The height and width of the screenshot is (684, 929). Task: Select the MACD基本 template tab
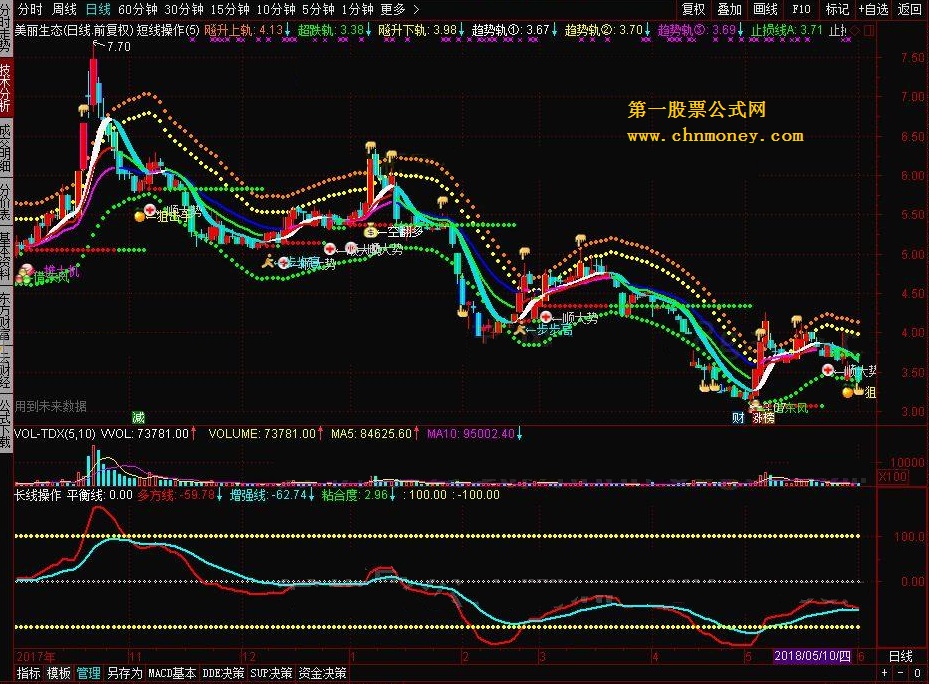pyautogui.click(x=172, y=673)
